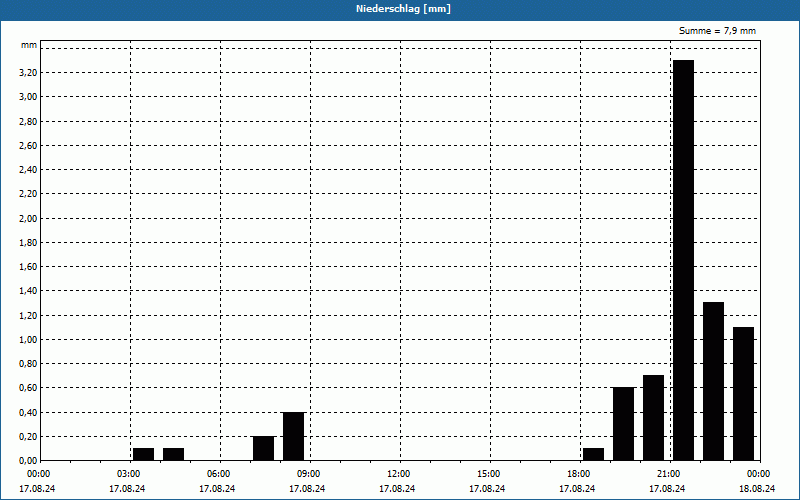The width and height of the screenshot is (800, 500).
Task: Click the "mm" unit label on y-axis
Action: click(29, 45)
